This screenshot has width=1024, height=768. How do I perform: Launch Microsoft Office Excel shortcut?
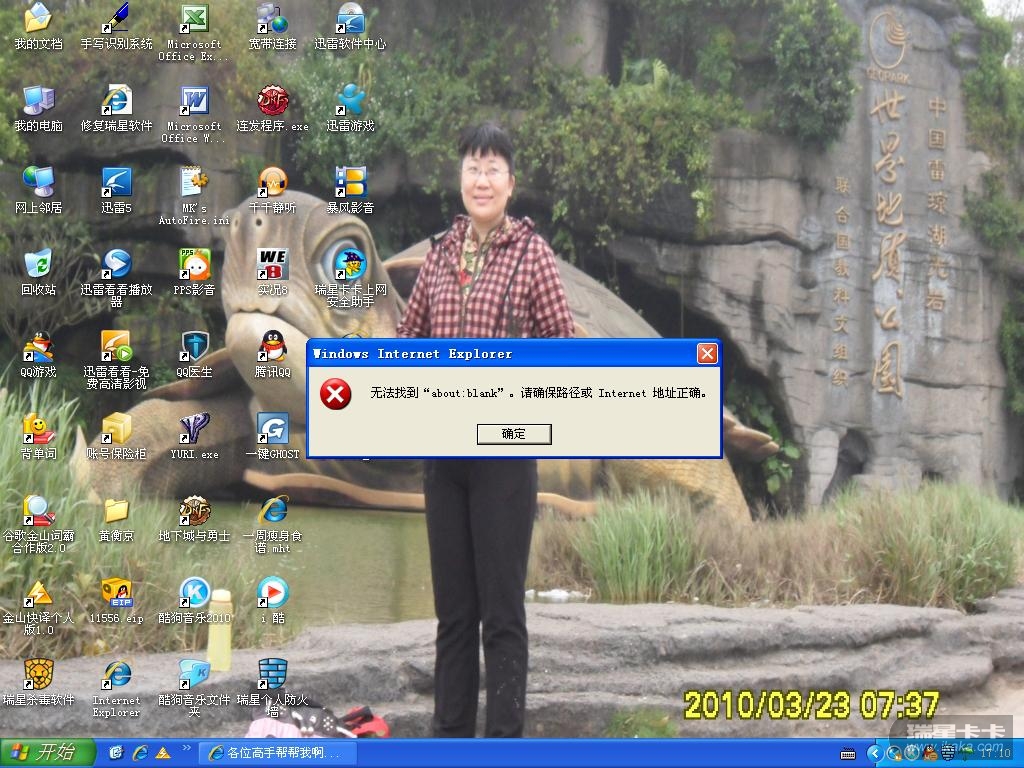click(x=194, y=33)
